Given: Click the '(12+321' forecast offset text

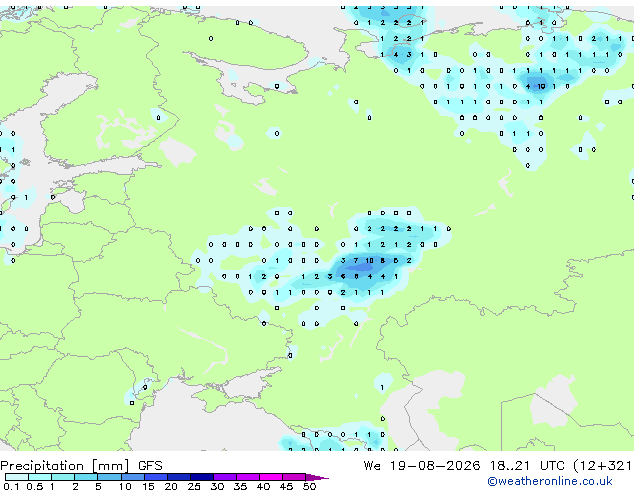Looking at the screenshot, I should 603,466.
